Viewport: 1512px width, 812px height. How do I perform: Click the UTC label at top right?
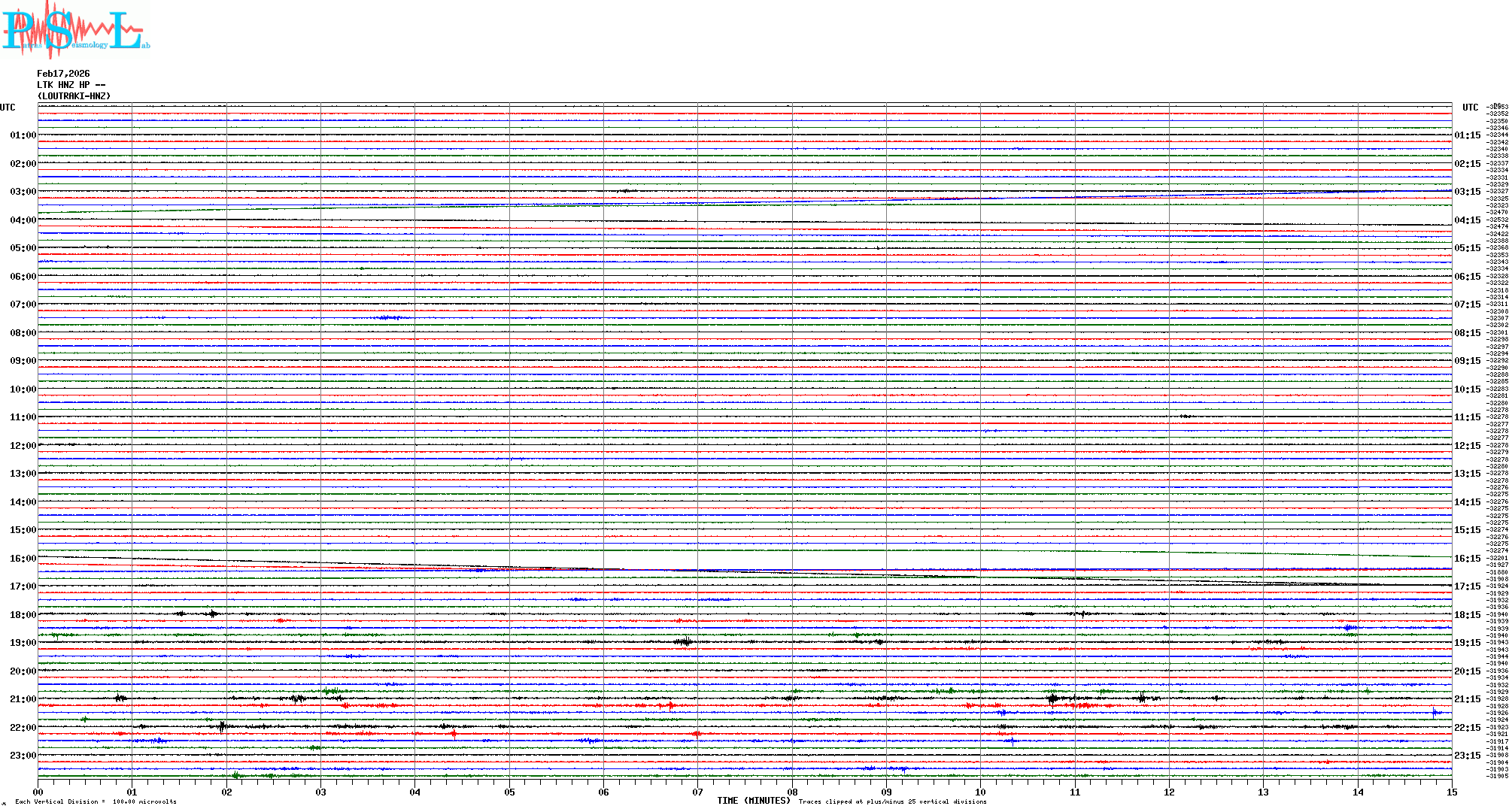(x=1470, y=108)
